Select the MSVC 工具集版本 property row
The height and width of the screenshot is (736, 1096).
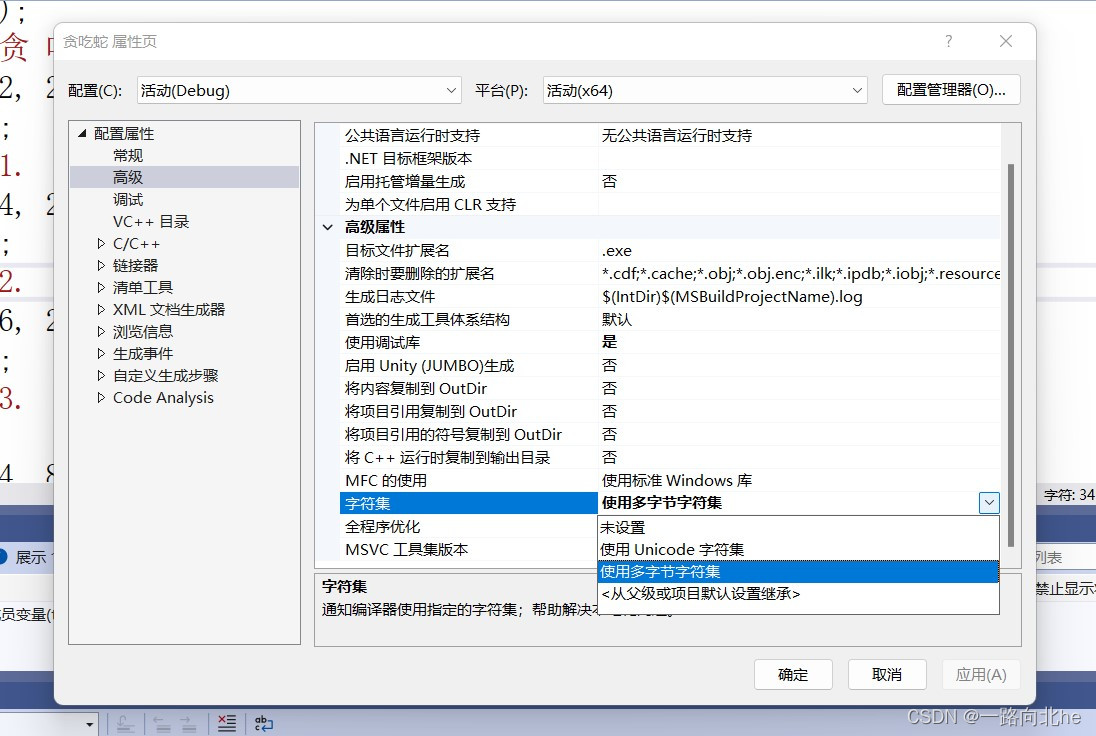469,550
